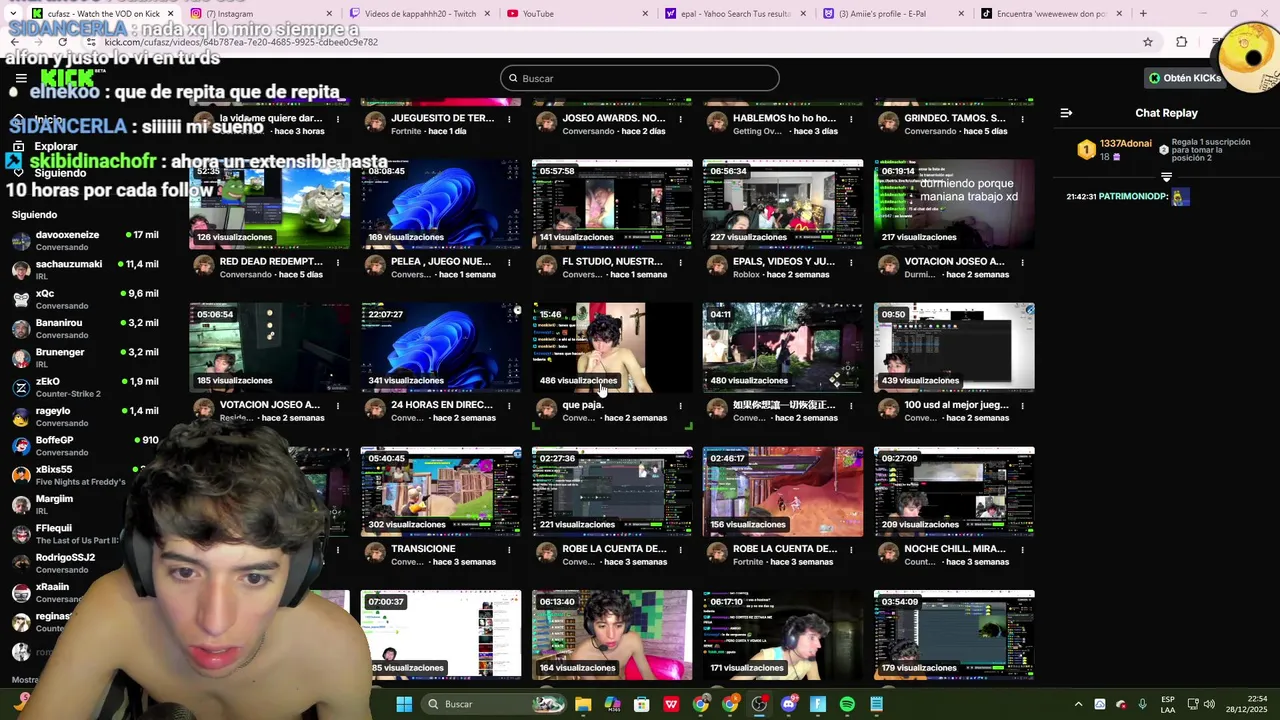
Task: Open OBS Studio from taskbar
Action: (x=759, y=704)
